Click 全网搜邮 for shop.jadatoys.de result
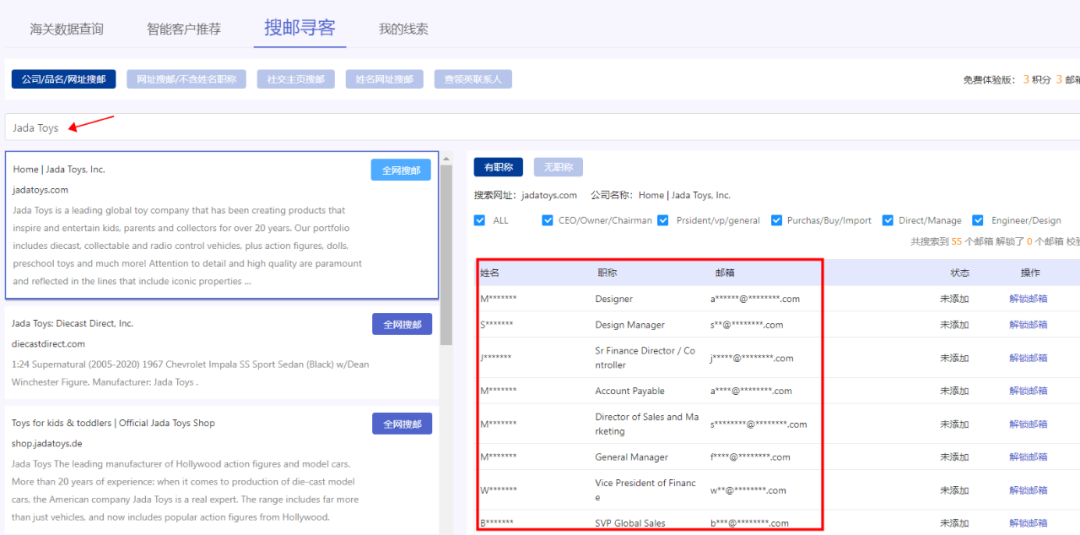The height and width of the screenshot is (535, 1080). click(x=402, y=423)
